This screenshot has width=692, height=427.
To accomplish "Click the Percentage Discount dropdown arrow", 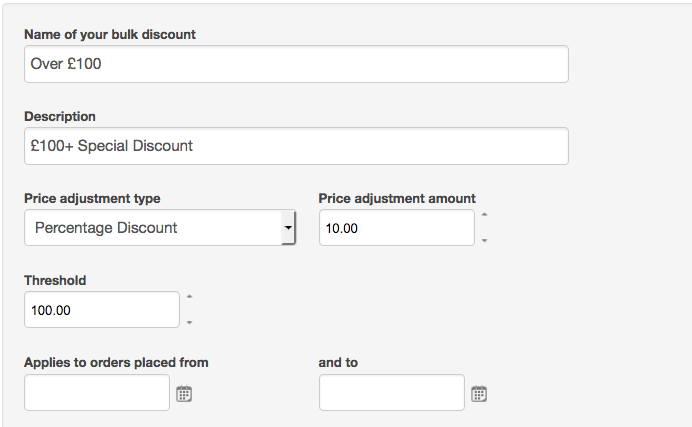I will pos(288,228).
